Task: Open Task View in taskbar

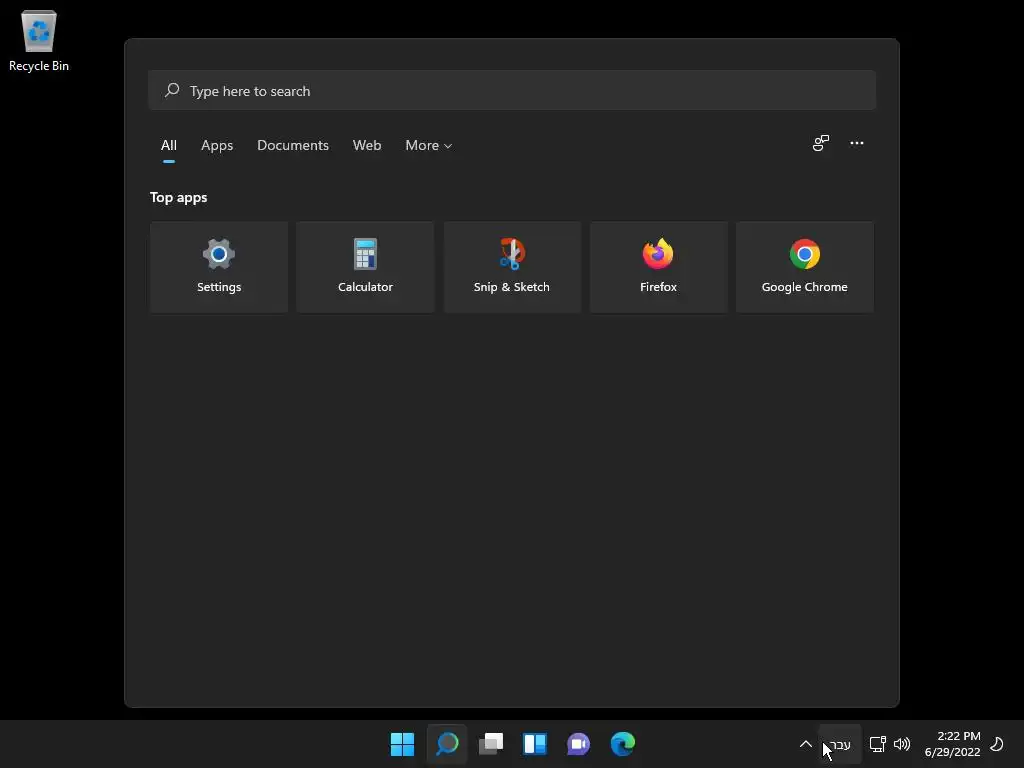Action: pyautogui.click(x=491, y=744)
